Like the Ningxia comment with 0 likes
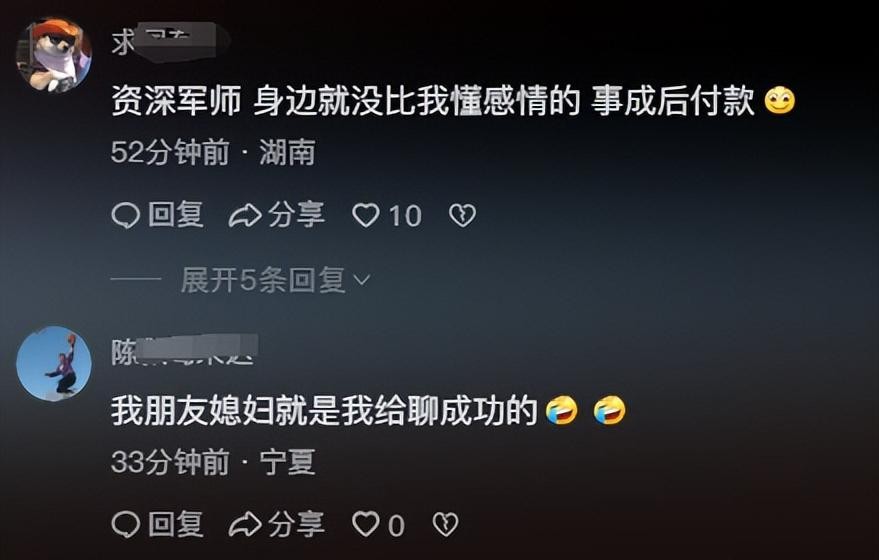The height and width of the screenshot is (560, 879). [x=366, y=525]
